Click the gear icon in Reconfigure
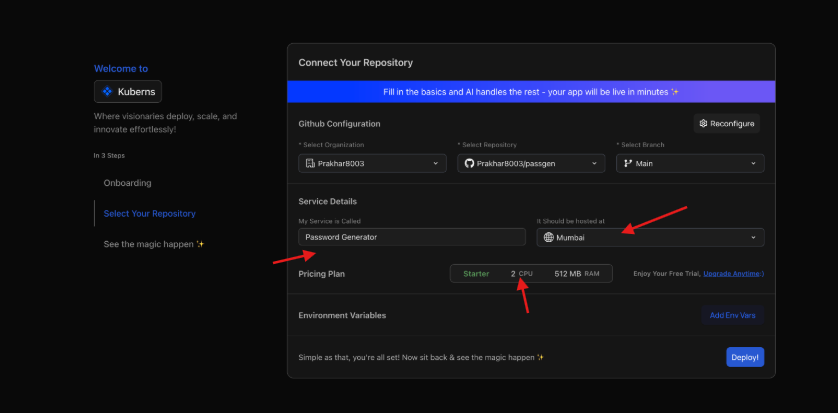Viewport: 838px width, 413px height. point(704,123)
